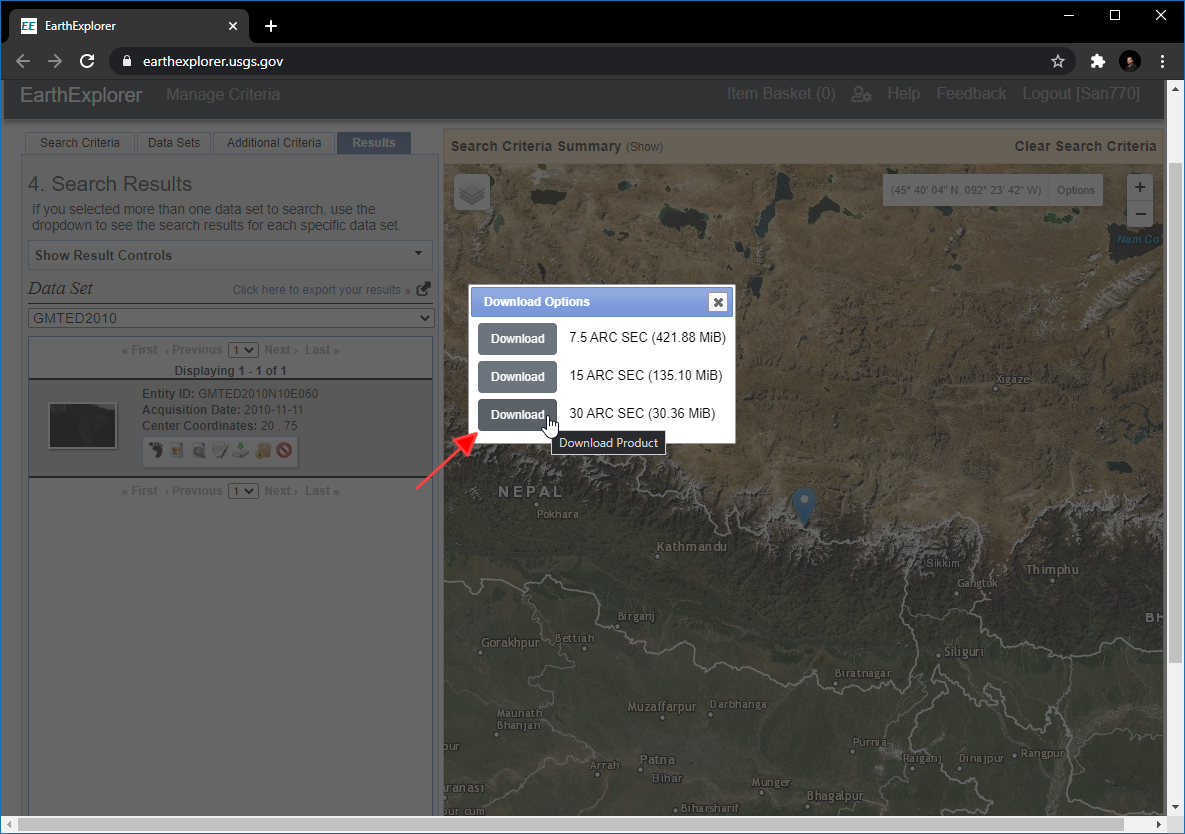Viewport: 1185px width, 834px height.
Task: Open the map layers icon
Action: (x=472, y=193)
